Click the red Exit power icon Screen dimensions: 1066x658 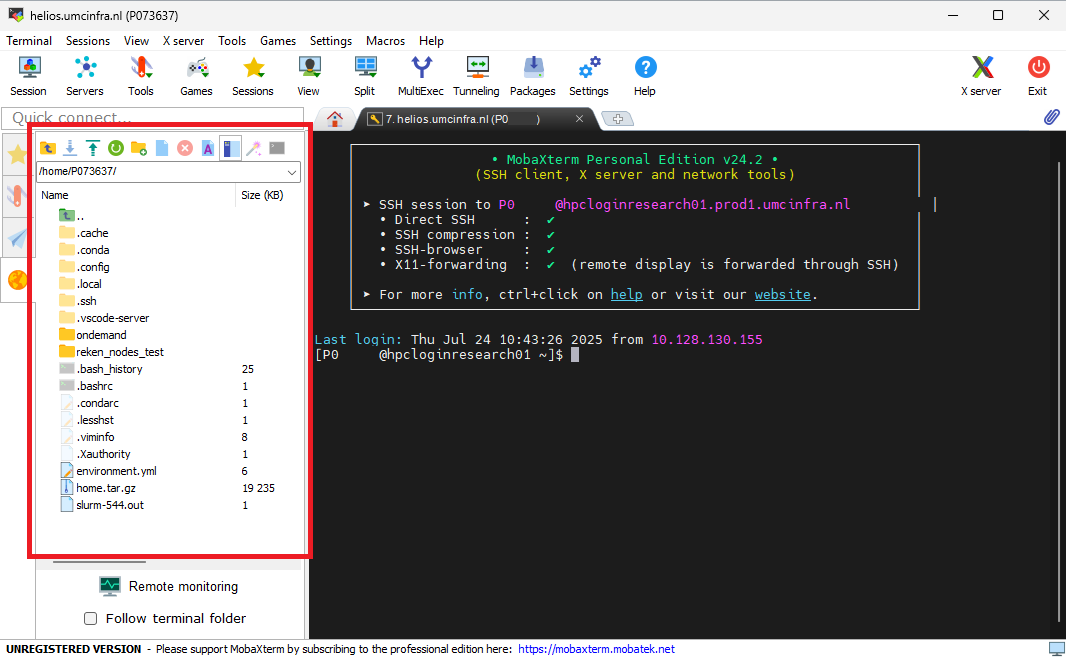(x=1037, y=75)
